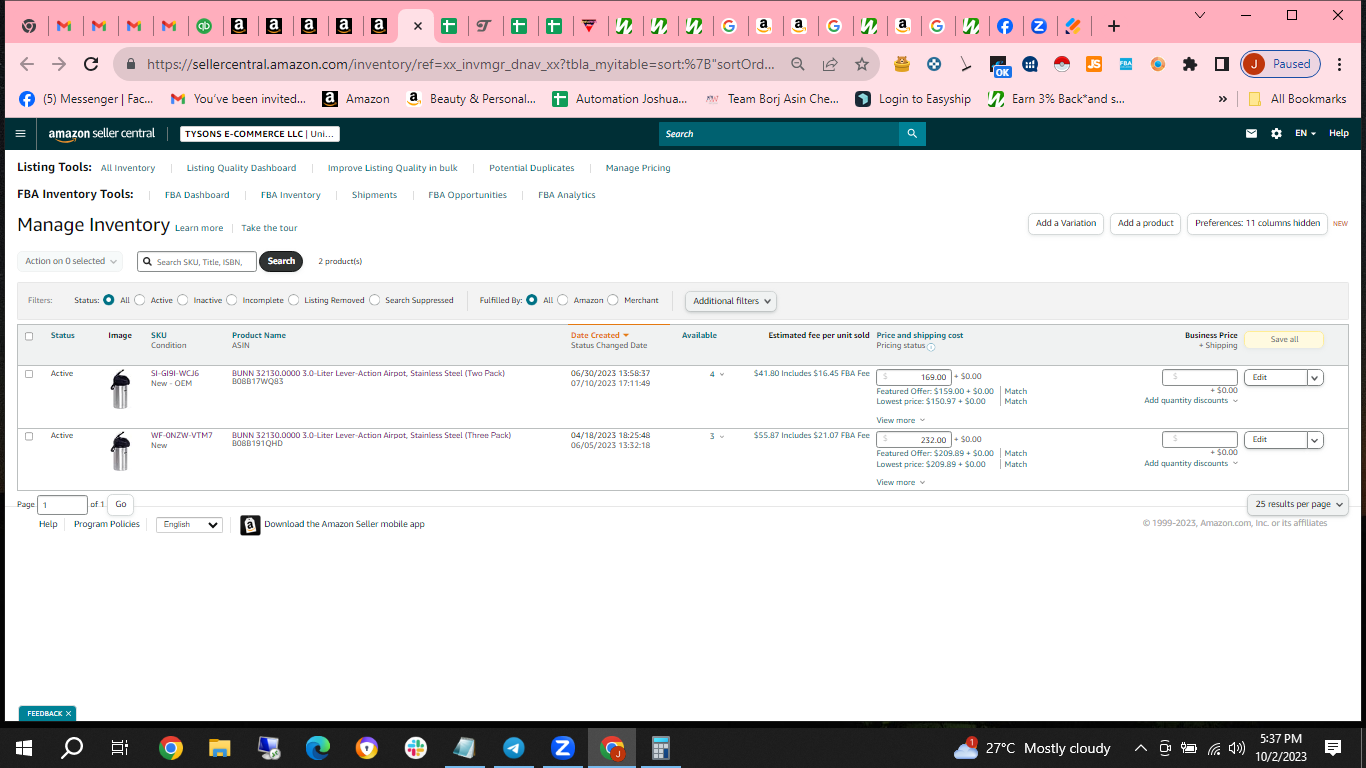This screenshot has width=1366, height=768.
Task: Toggle the Chrome side panel icon
Action: tap(1221, 64)
